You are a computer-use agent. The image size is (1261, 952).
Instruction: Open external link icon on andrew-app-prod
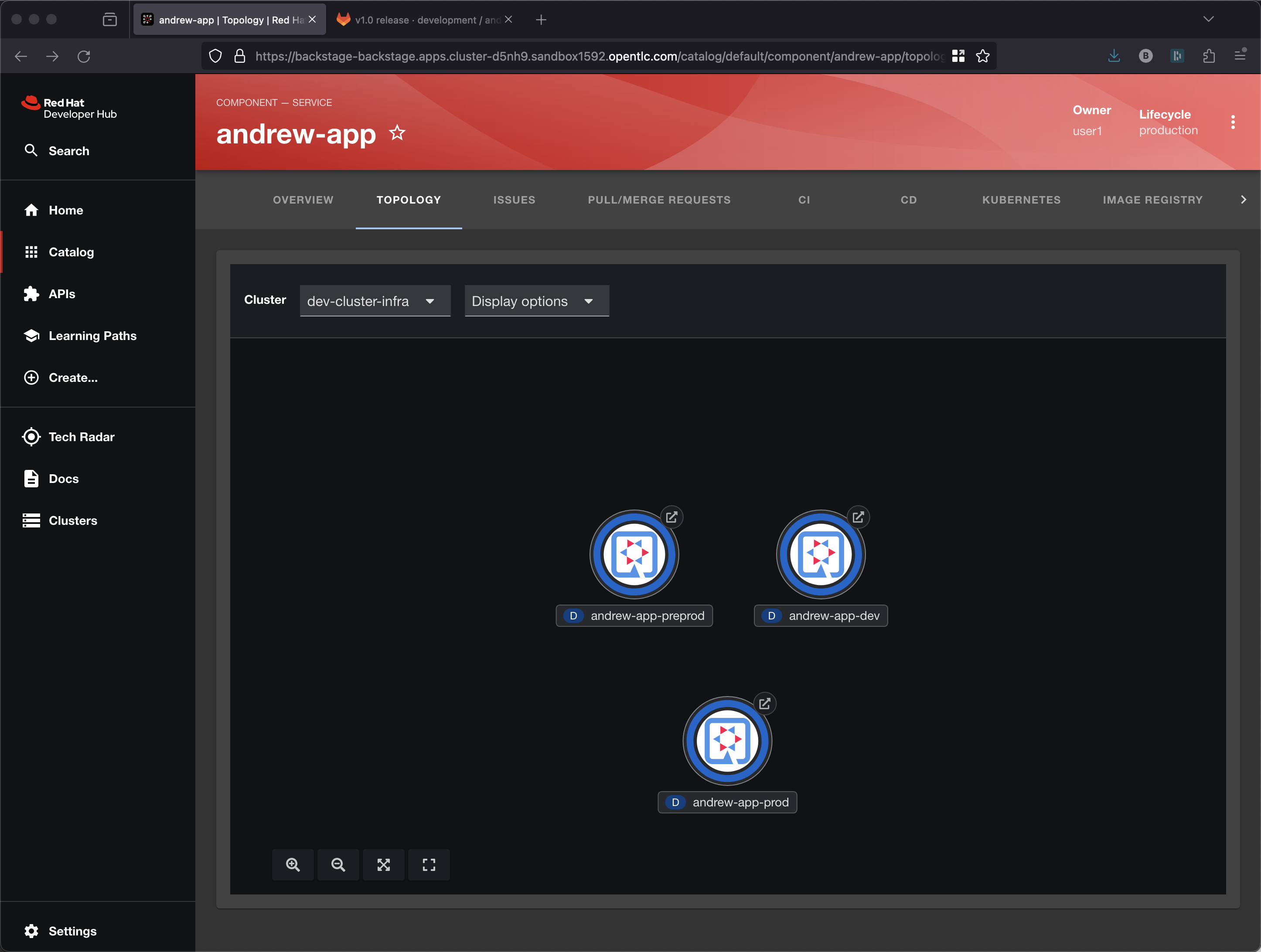pyautogui.click(x=764, y=704)
